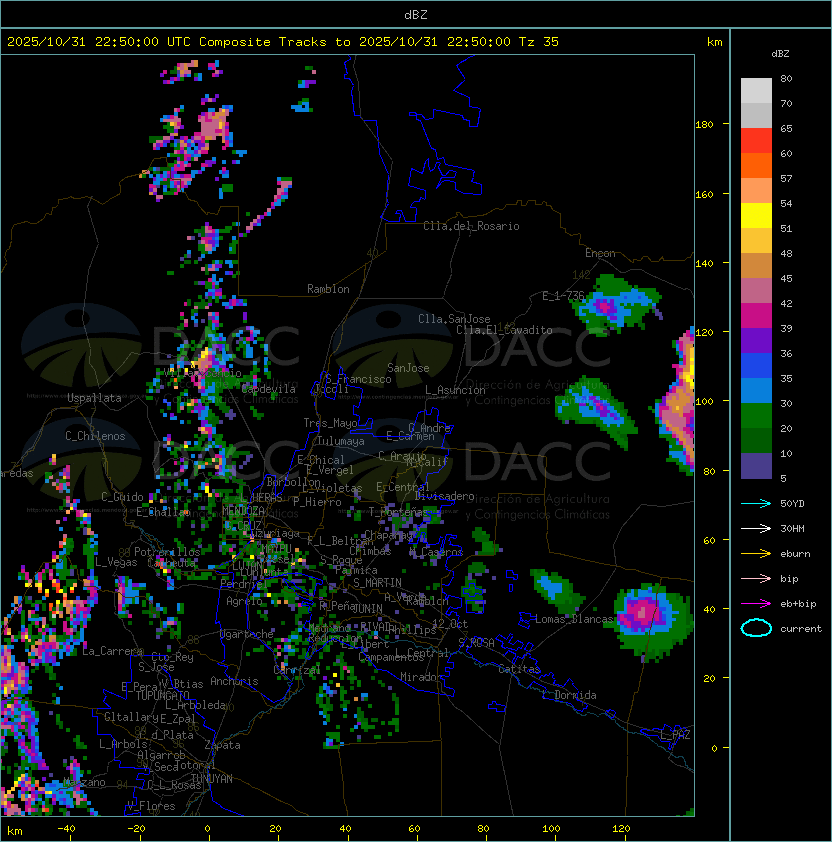Viewport: 832px width, 842px height.
Task: Click the 'Divisadero' map label
Action: [x=445, y=496]
